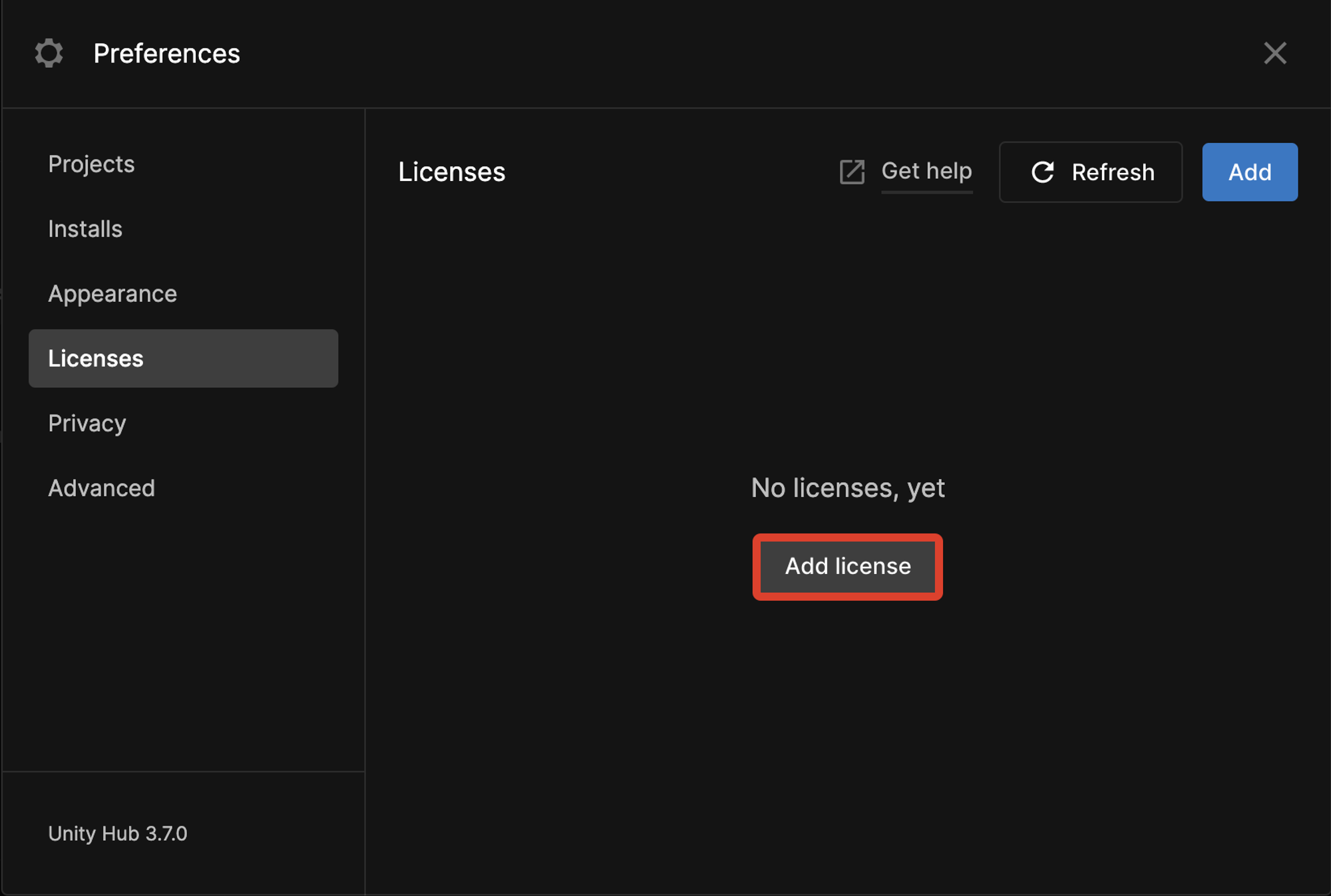Image resolution: width=1331 pixels, height=896 pixels.
Task: Click the Preferences gear icon
Action: point(49,53)
